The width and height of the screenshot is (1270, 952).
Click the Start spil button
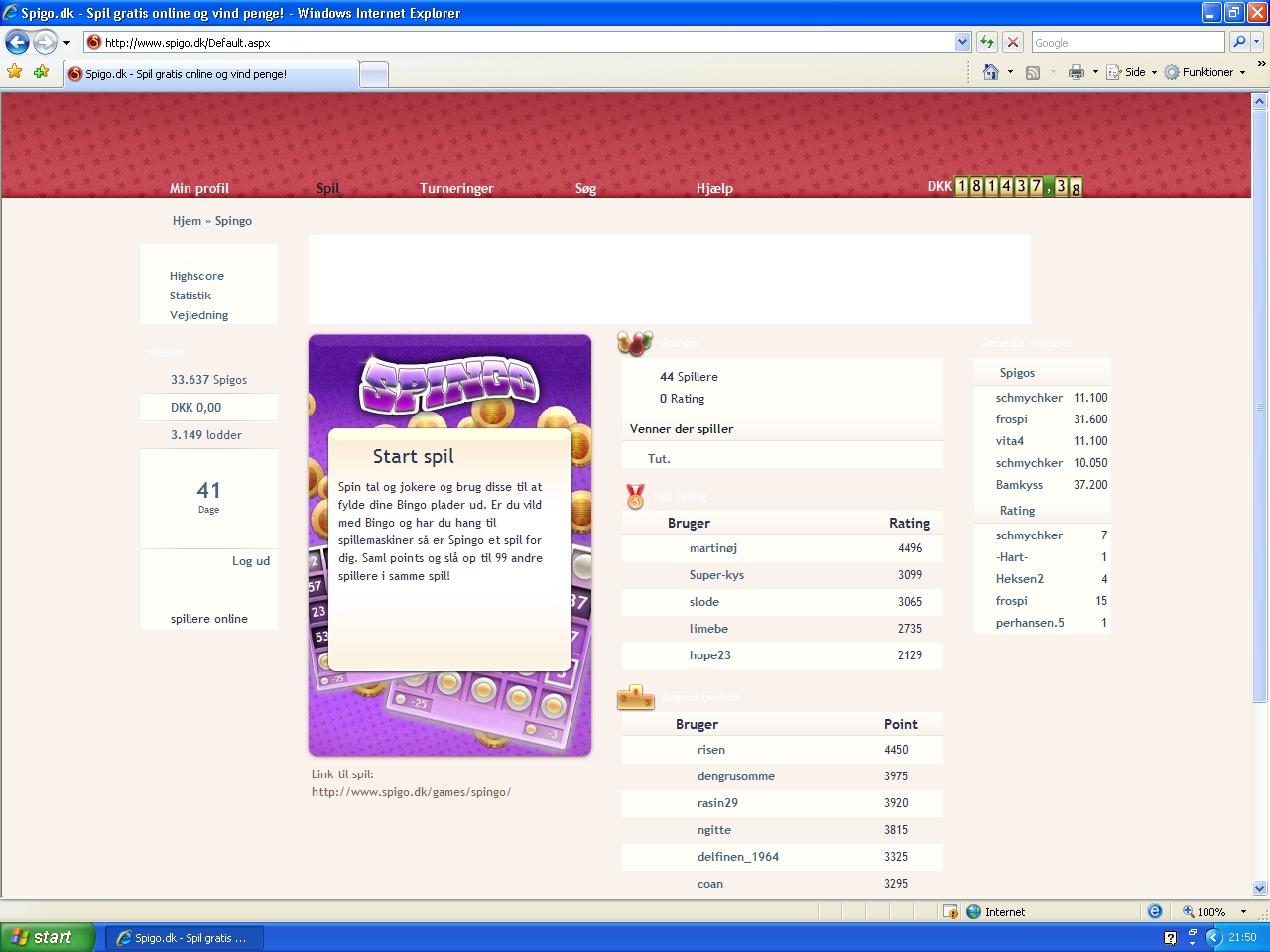414,456
